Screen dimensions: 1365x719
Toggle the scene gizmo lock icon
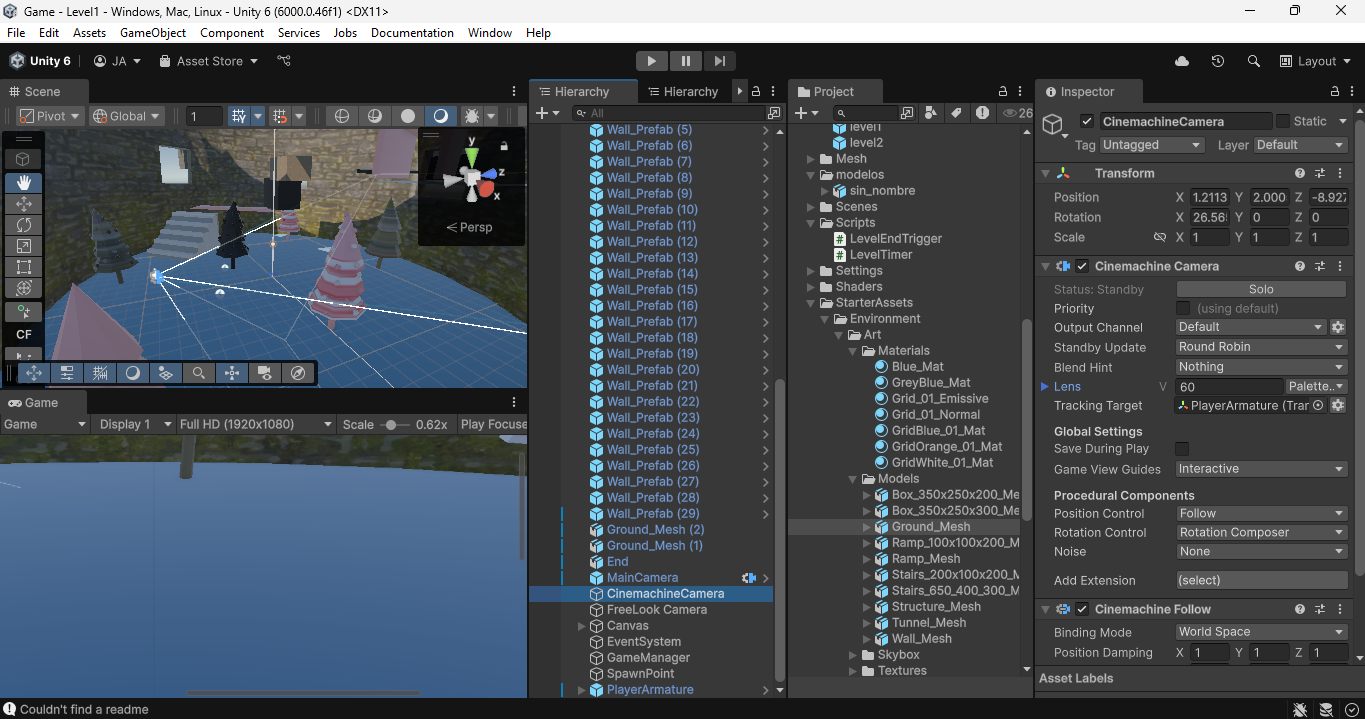point(503,146)
